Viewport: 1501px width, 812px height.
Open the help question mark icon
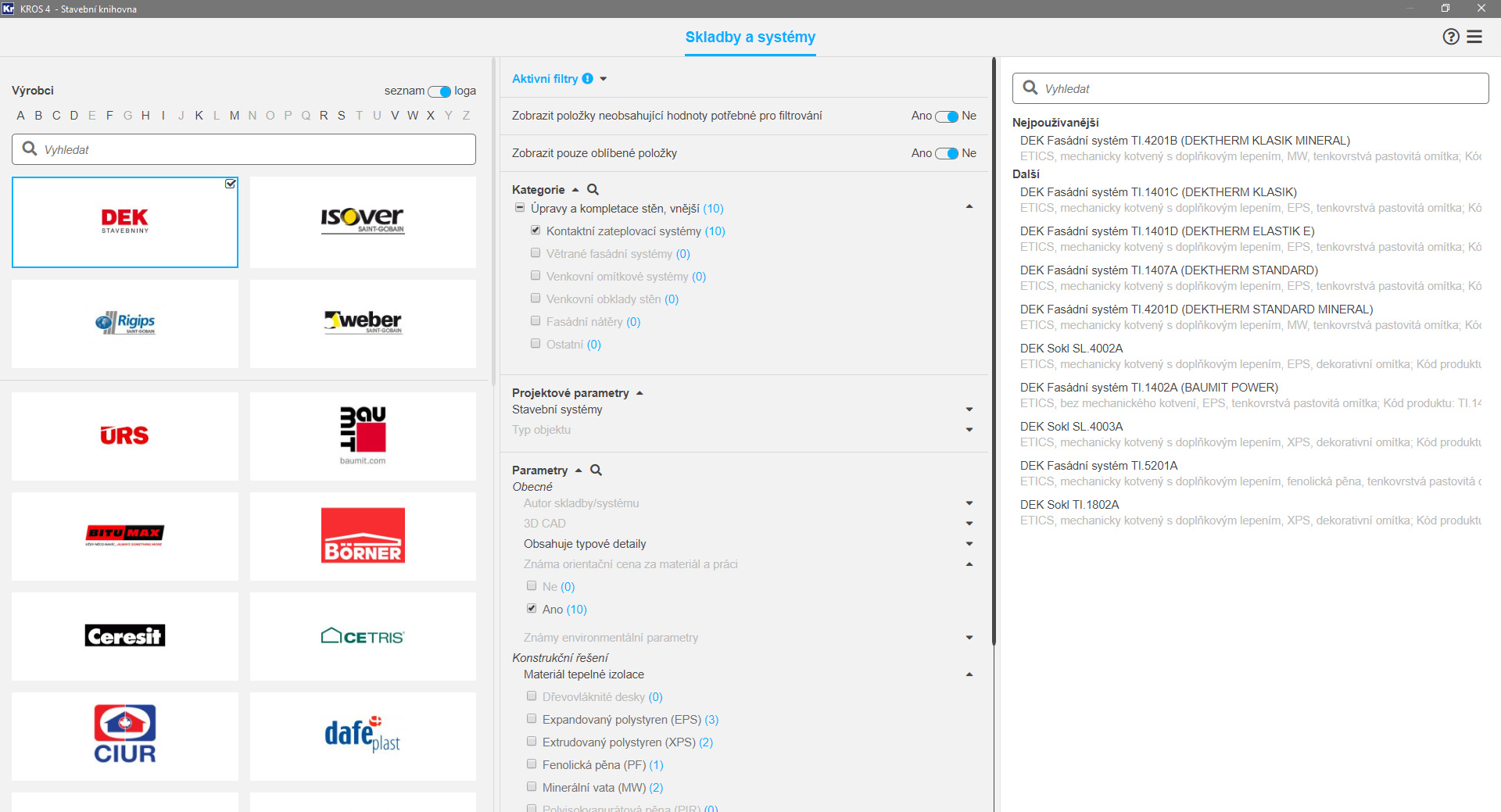pyautogui.click(x=1451, y=37)
